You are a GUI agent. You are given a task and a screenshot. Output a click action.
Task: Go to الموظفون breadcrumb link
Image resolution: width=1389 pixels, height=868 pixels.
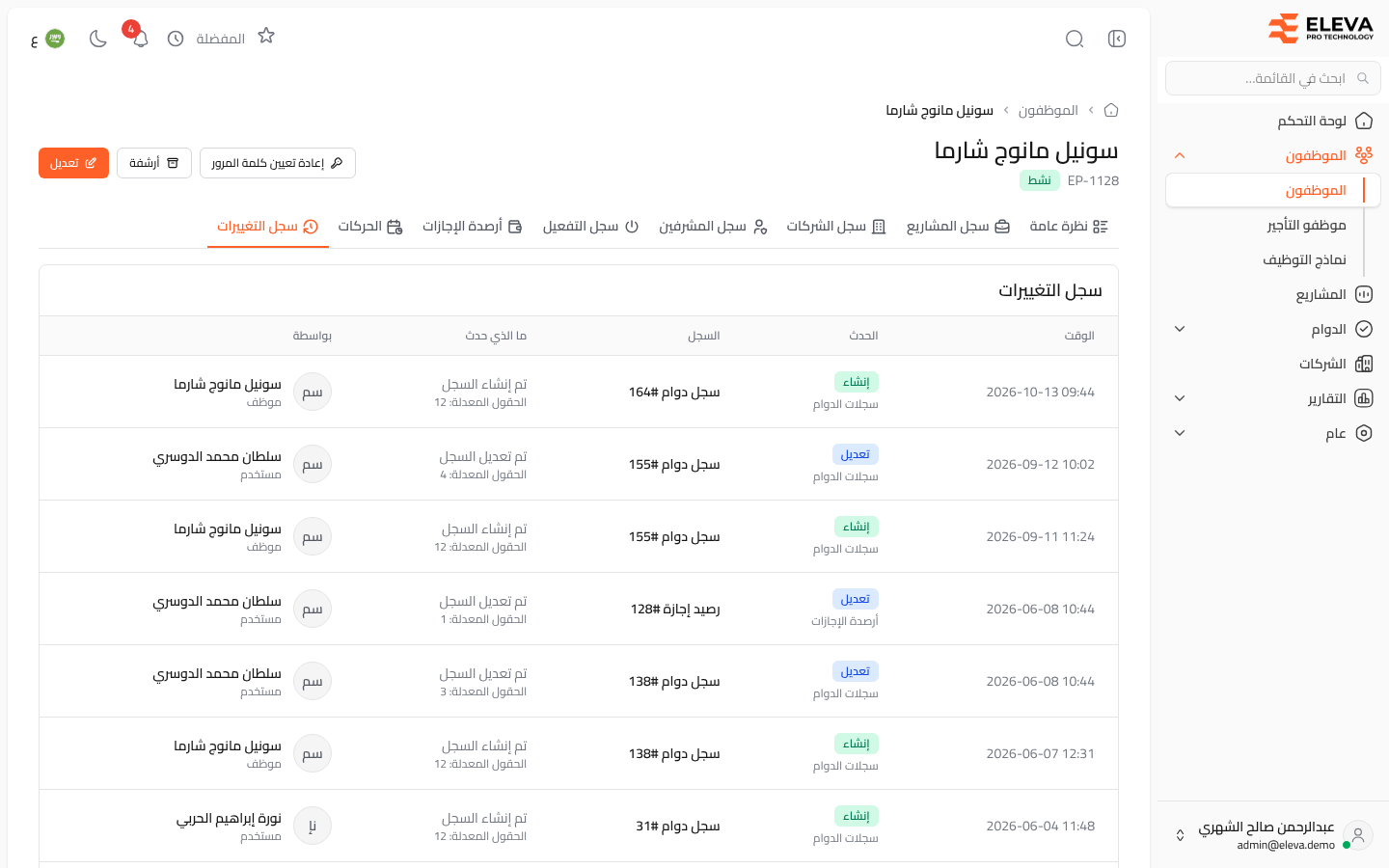(x=1048, y=110)
